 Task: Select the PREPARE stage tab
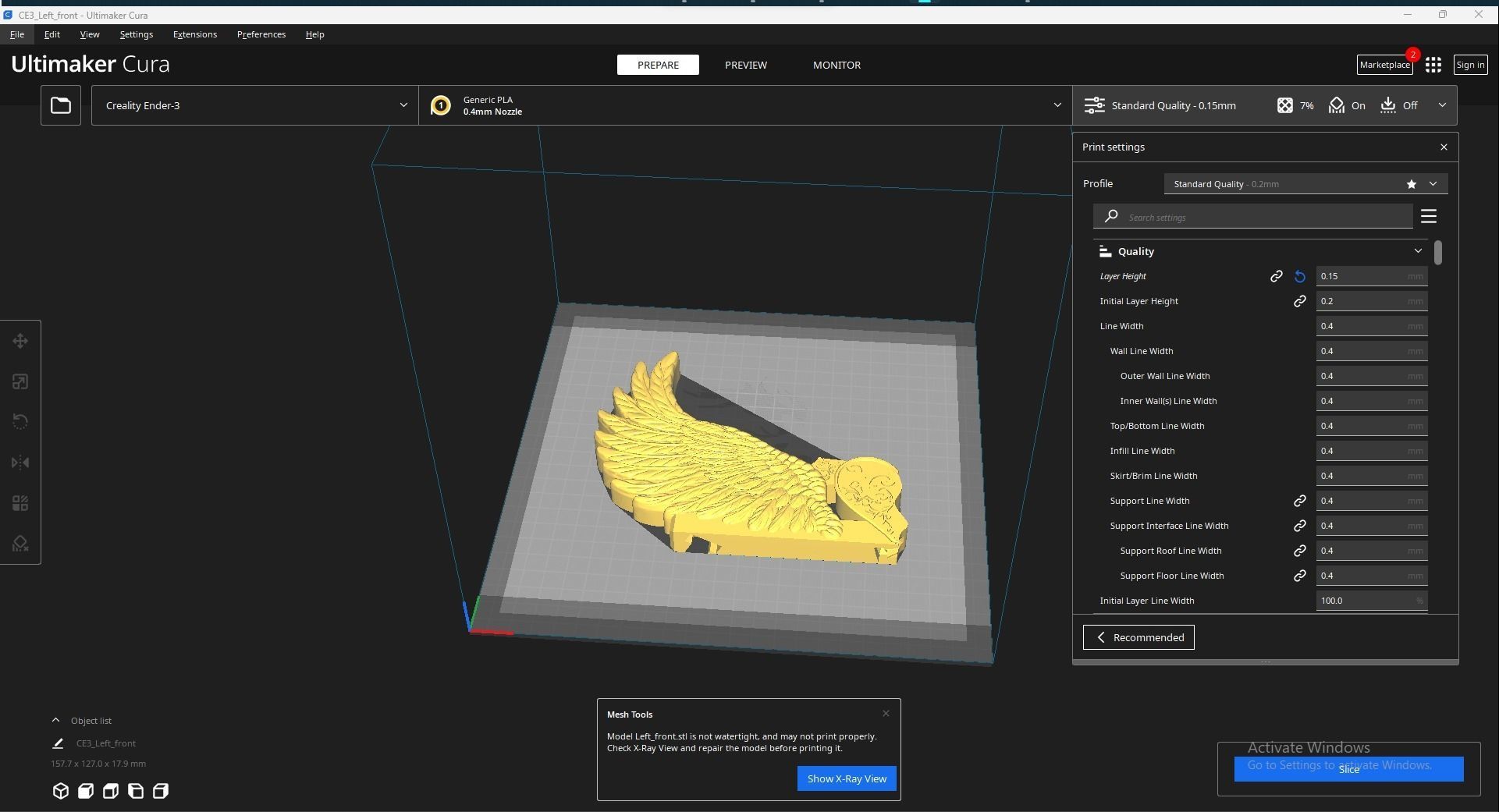click(658, 65)
